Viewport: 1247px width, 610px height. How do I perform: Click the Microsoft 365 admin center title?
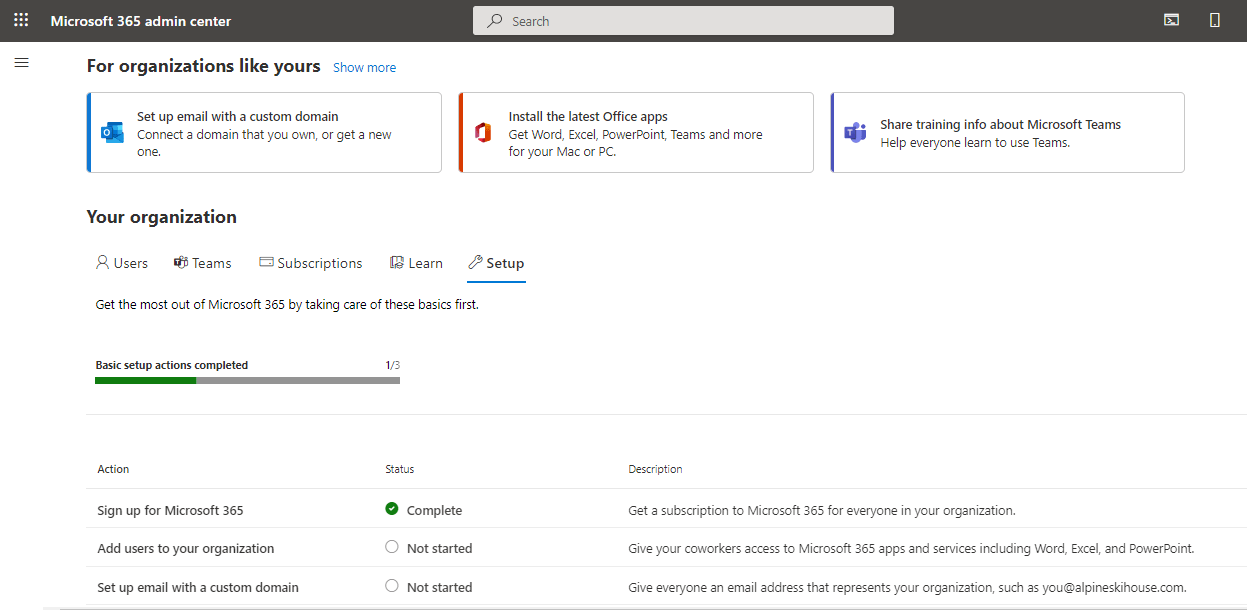[141, 21]
